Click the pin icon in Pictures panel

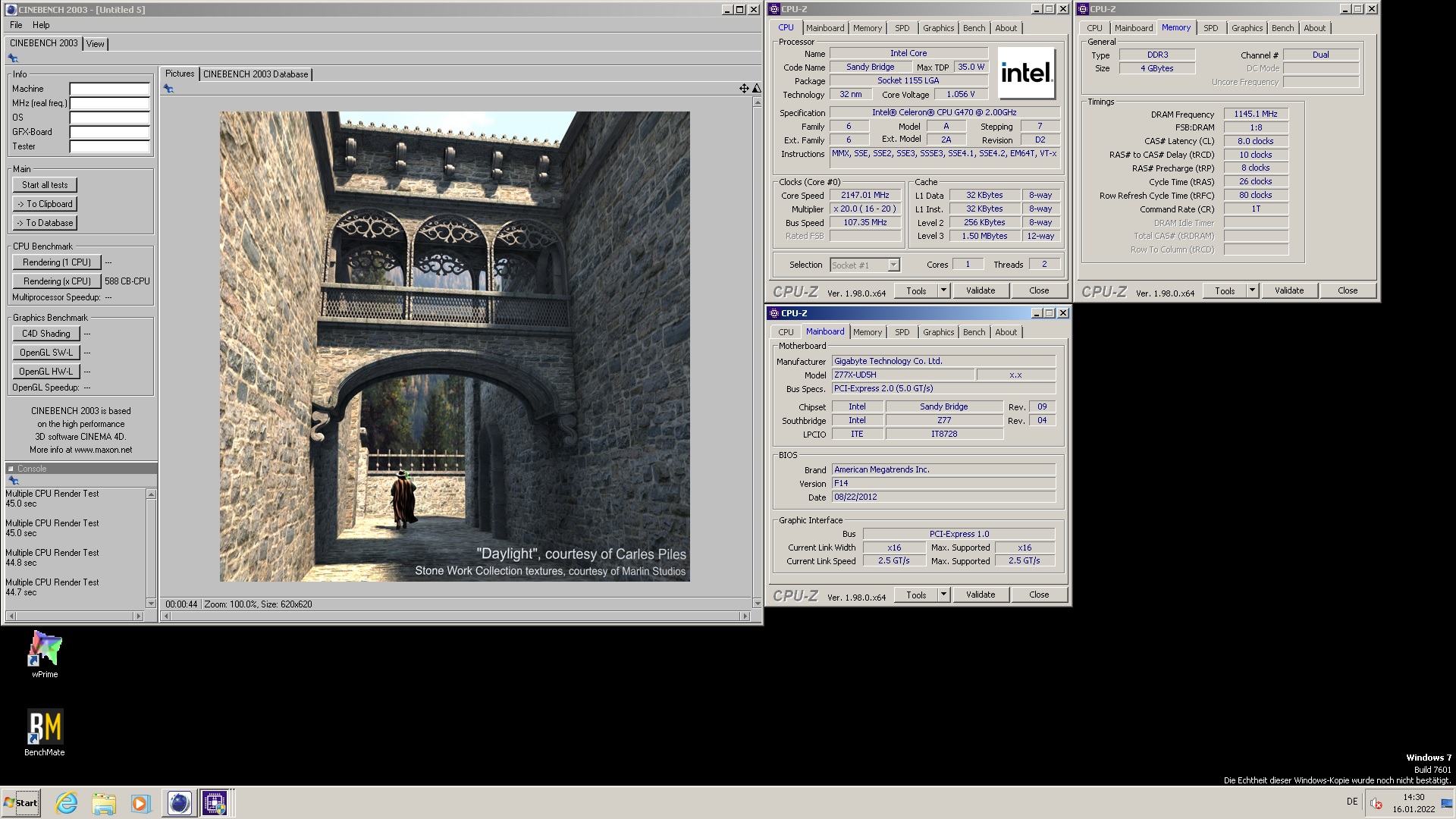168,89
